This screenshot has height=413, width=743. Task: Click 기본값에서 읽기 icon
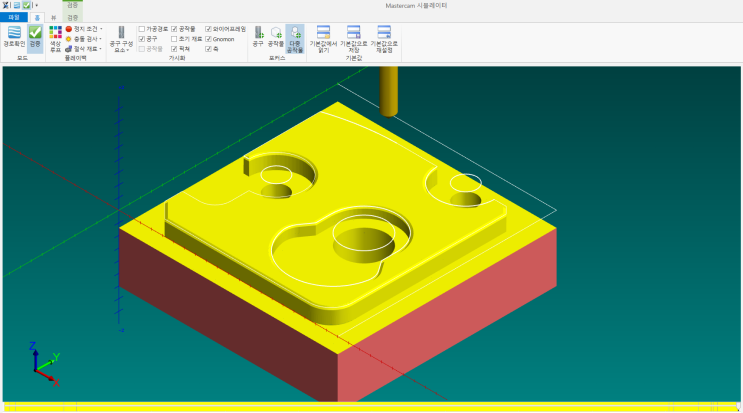point(323,39)
